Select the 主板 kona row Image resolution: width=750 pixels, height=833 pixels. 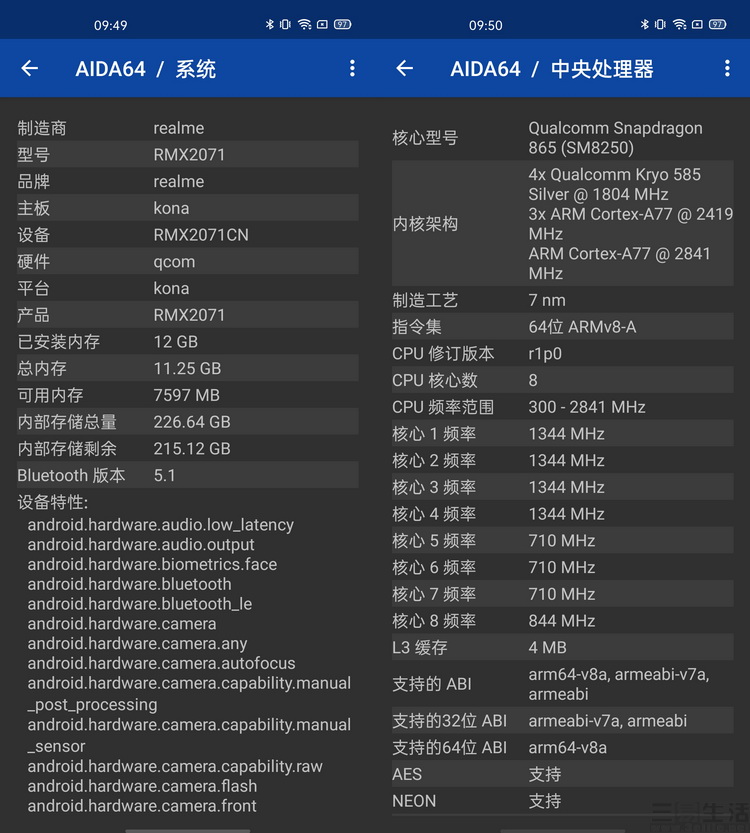click(x=188, y=208)
